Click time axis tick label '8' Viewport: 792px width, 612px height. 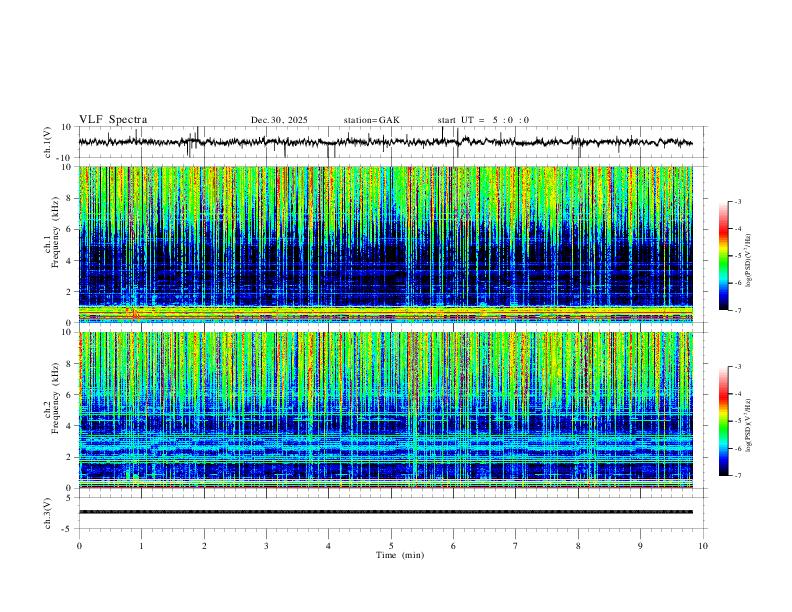[x=578, y=546]
